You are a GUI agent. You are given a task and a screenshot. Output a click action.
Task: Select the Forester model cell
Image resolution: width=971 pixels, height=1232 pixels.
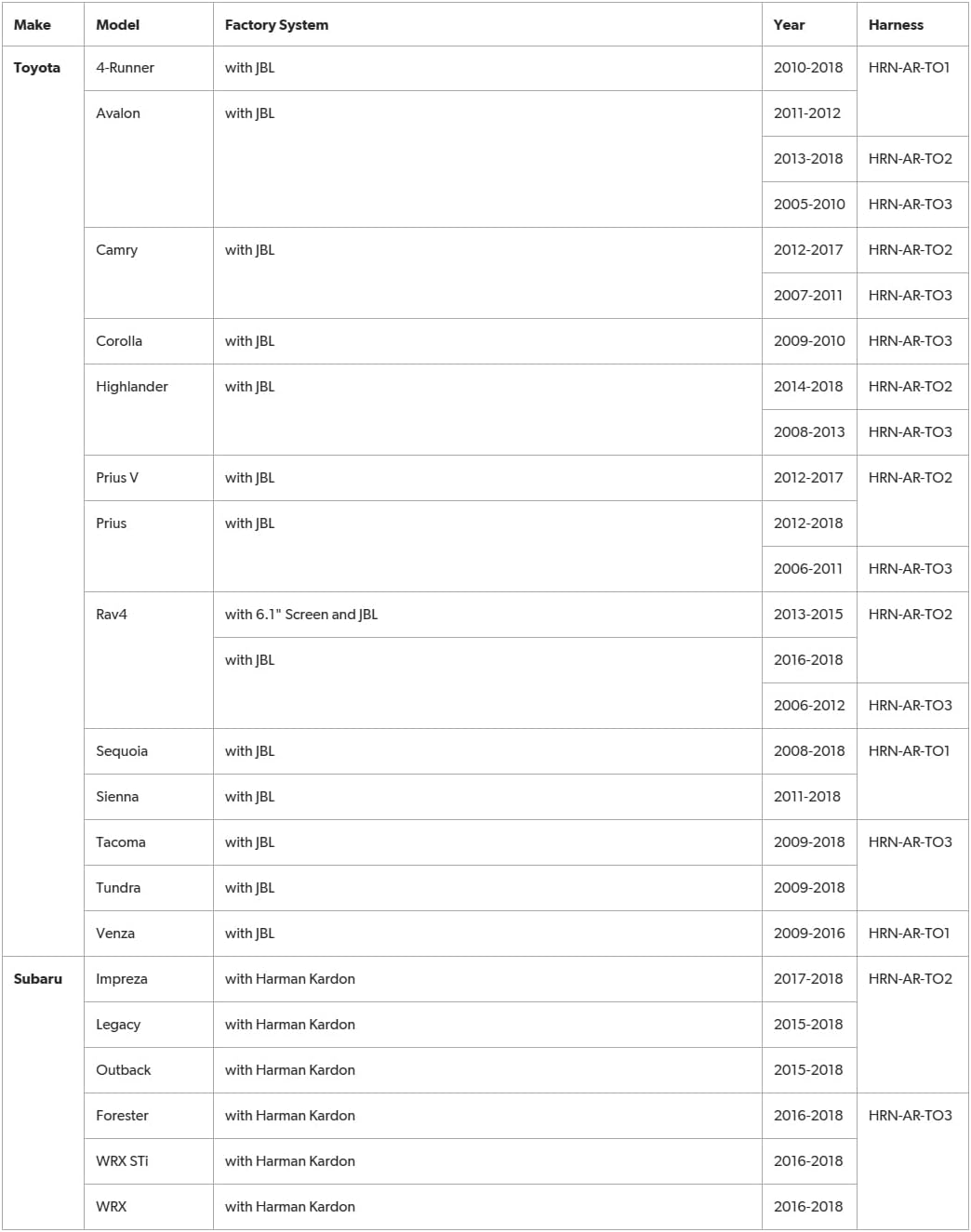(122, 1116)
